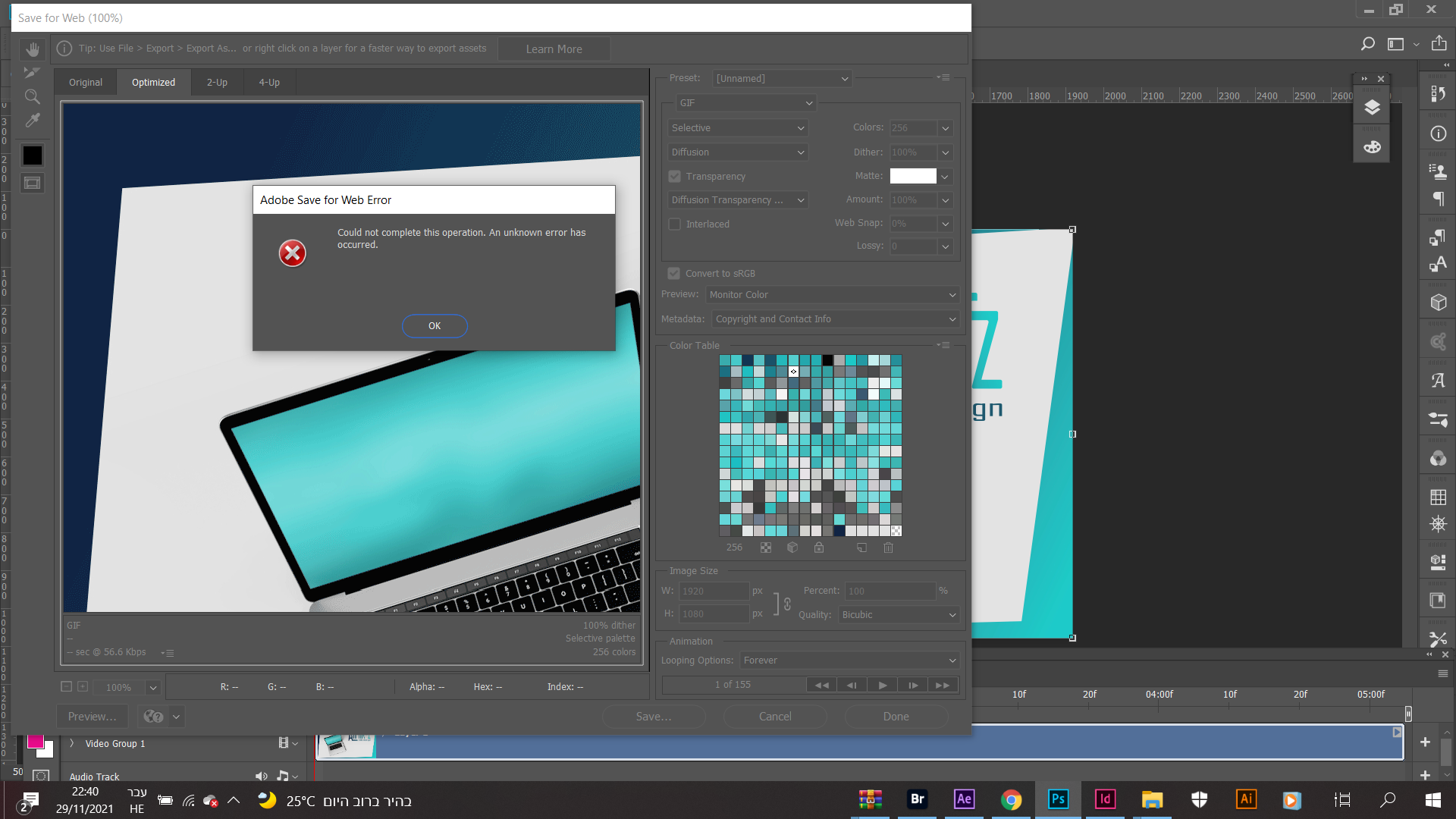Open the Looping Options Forever dropdown

point(849,661)
